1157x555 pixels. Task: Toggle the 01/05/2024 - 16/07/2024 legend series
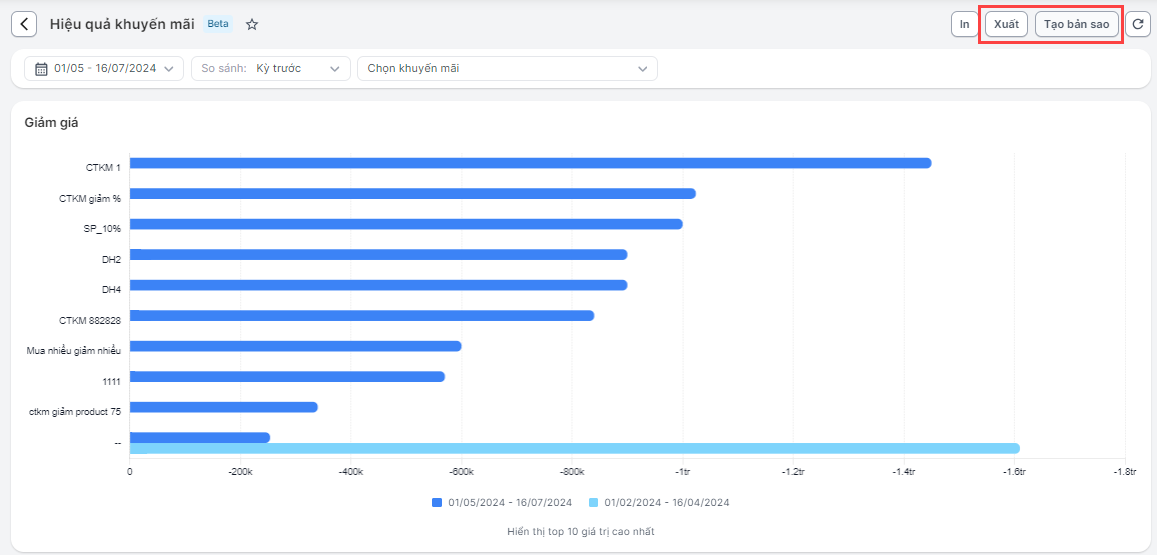(509, 502)
